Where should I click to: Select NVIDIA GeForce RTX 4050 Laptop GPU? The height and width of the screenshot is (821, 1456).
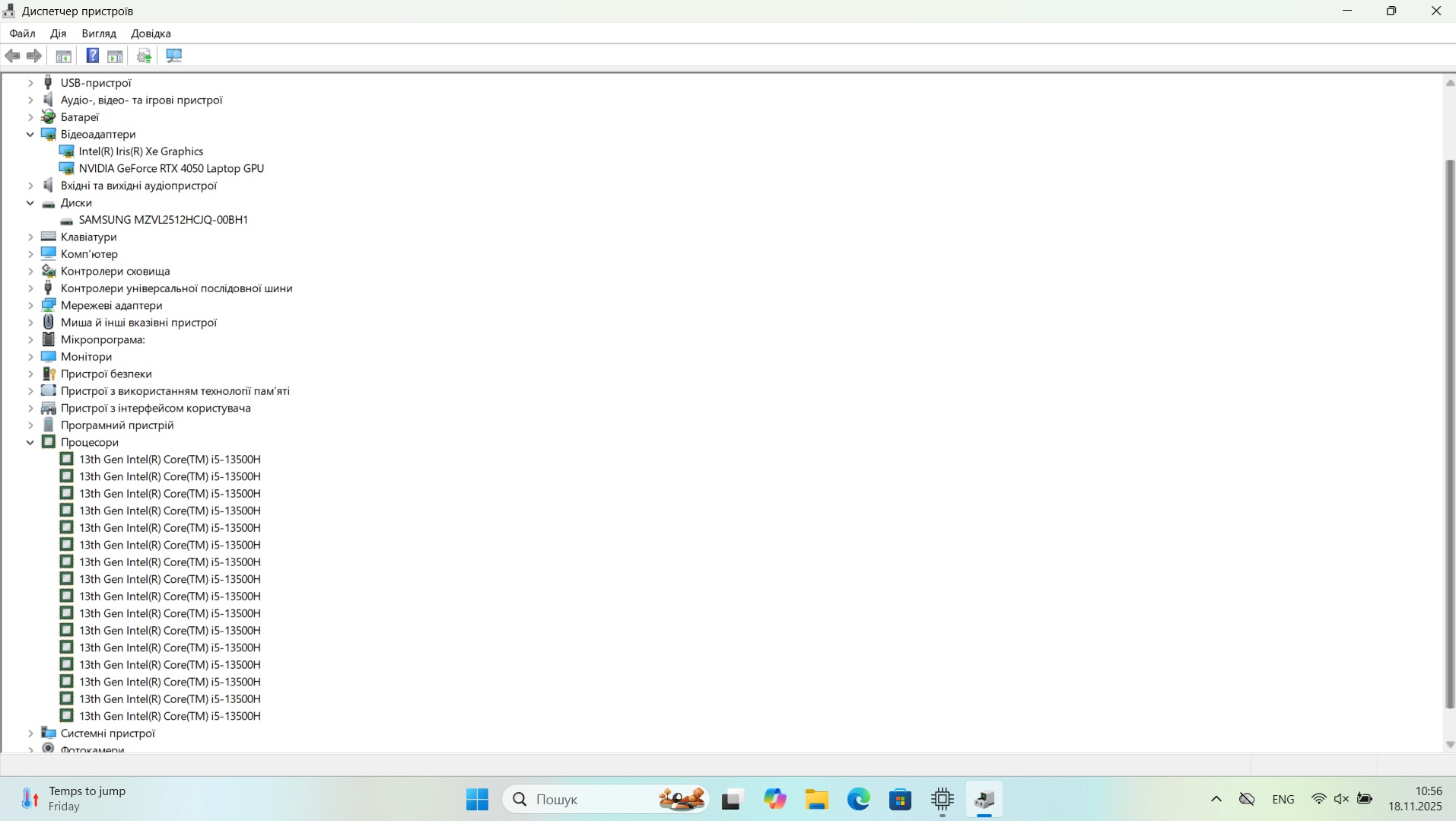pyautogui.click(x=171, y=168)
